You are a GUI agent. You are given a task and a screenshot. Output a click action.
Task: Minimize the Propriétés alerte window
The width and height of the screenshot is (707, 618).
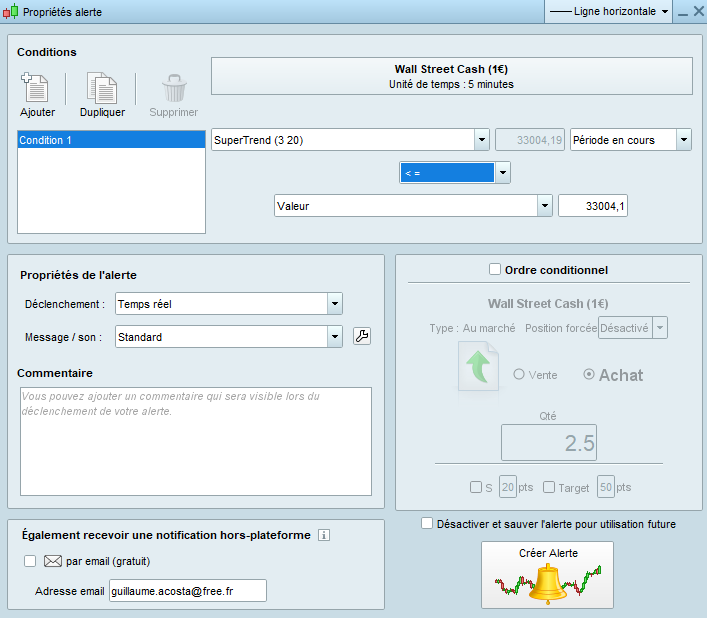683,12
